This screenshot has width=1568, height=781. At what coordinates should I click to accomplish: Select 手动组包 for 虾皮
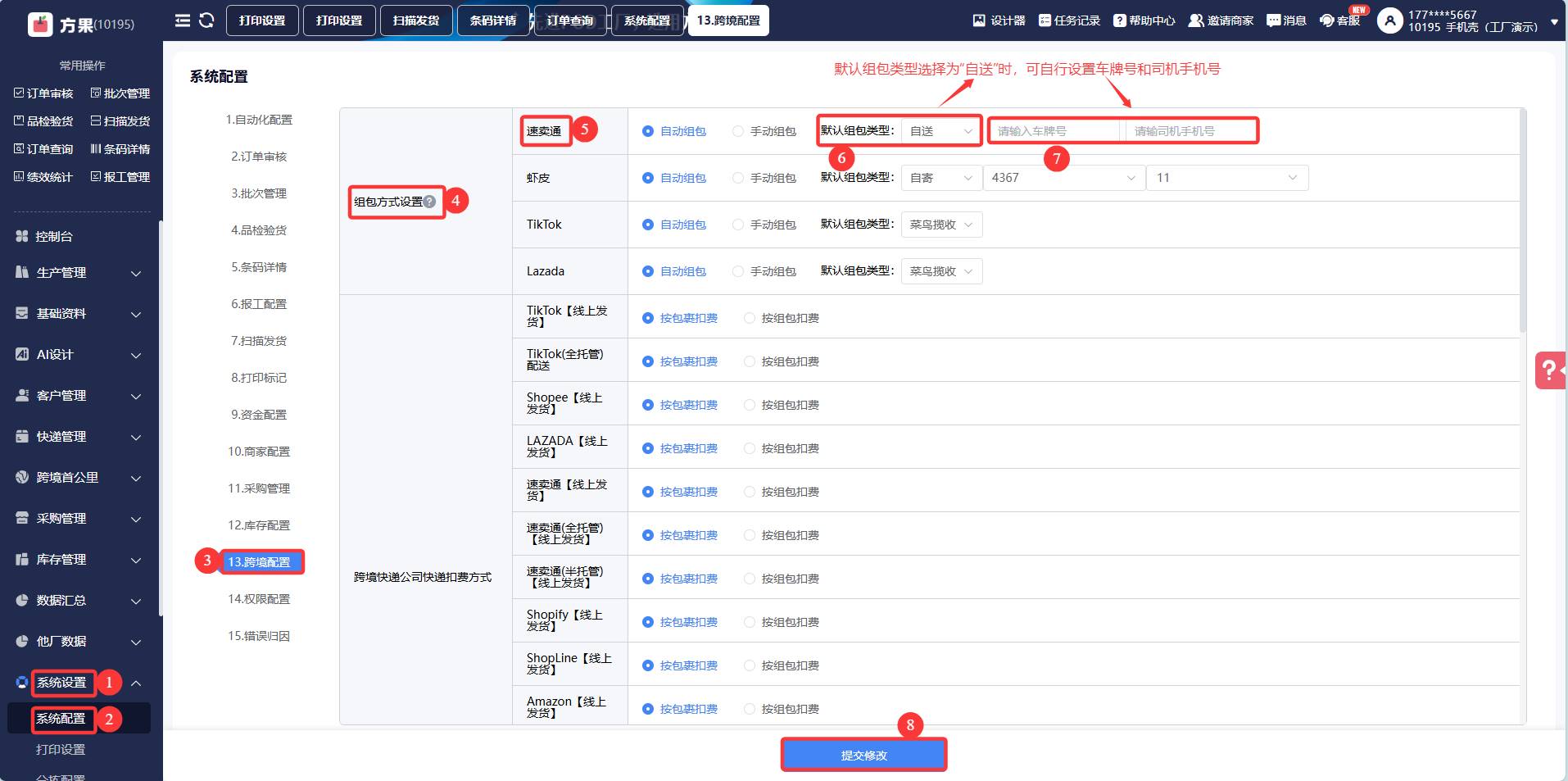[738, 178]
